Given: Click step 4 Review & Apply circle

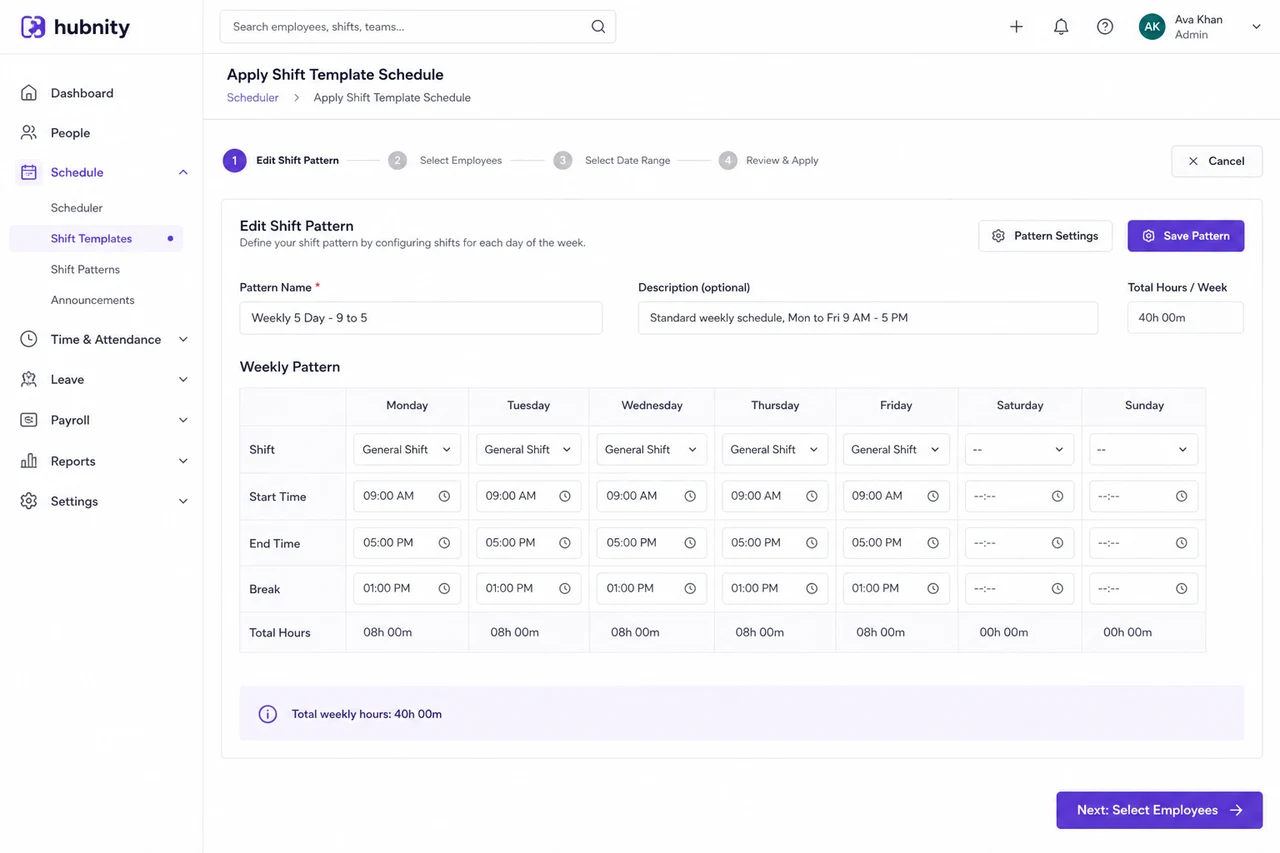Looking at the screenshot, I should (x=728, y=160).
